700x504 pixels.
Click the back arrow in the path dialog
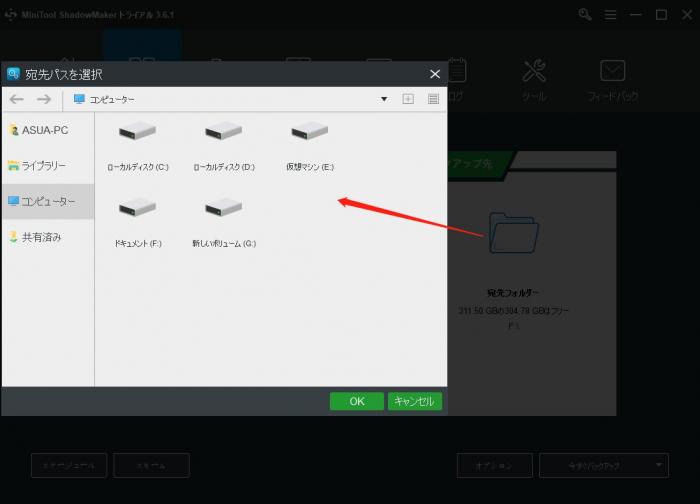[x=17, y=99]
